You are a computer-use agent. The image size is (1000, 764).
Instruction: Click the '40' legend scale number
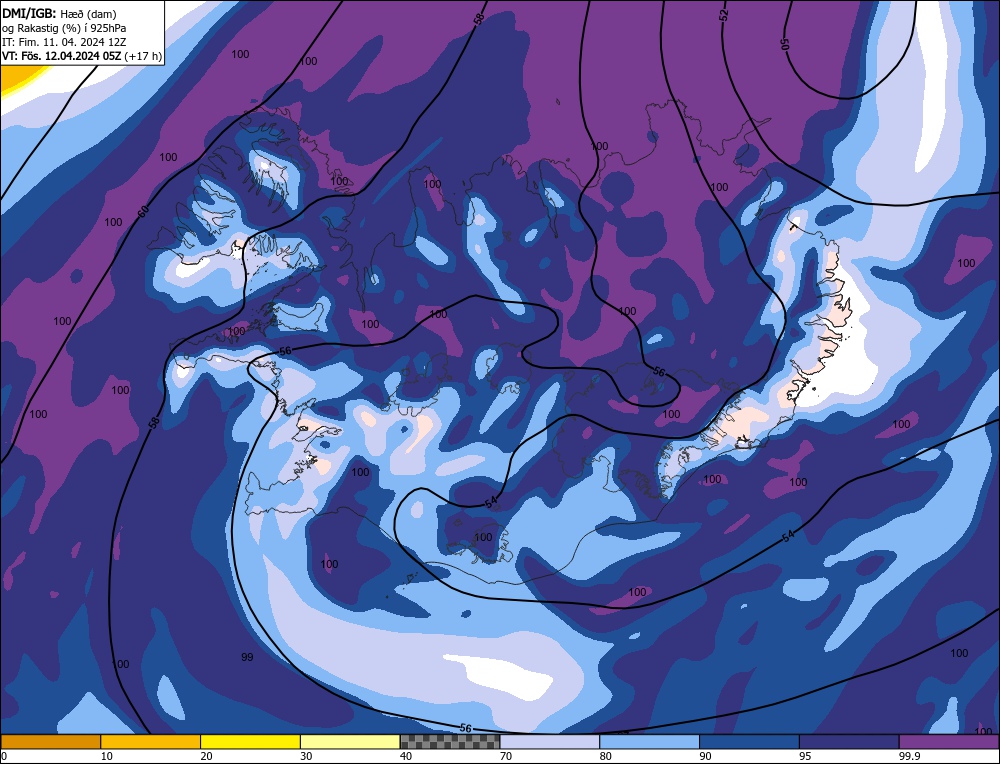tap(406, 756)
